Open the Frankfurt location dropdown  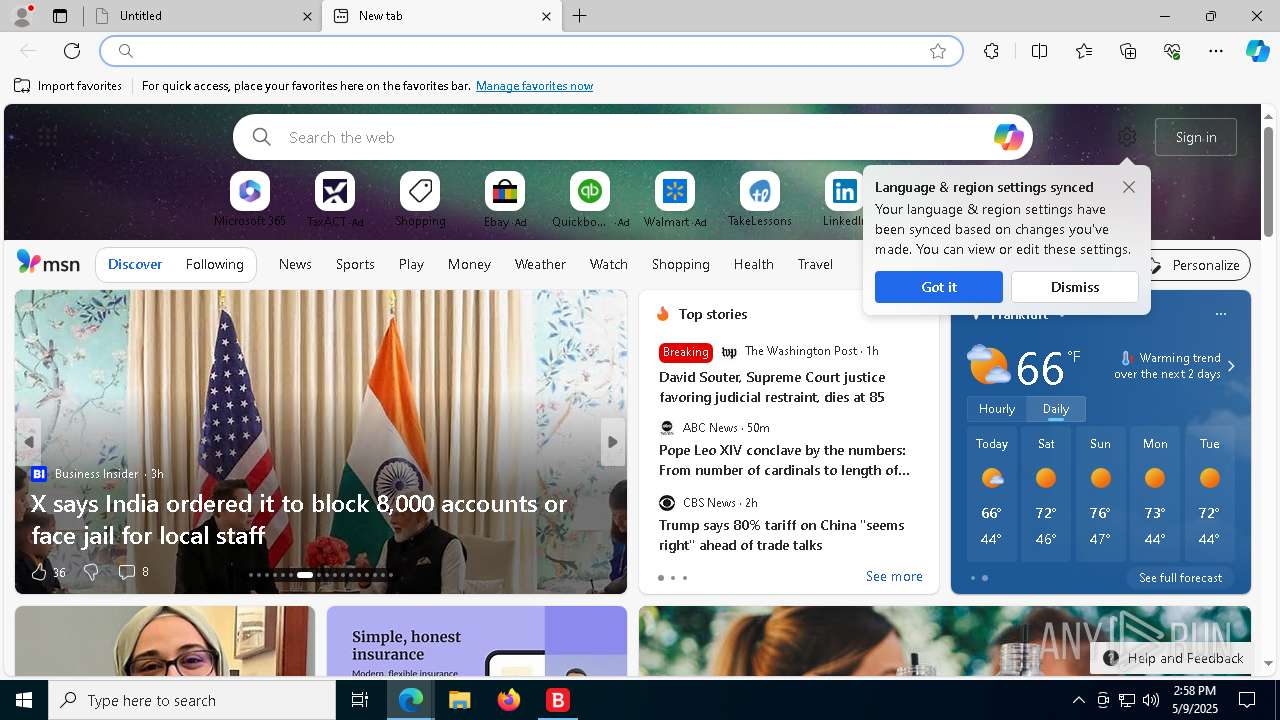(x=1062, y=314)
